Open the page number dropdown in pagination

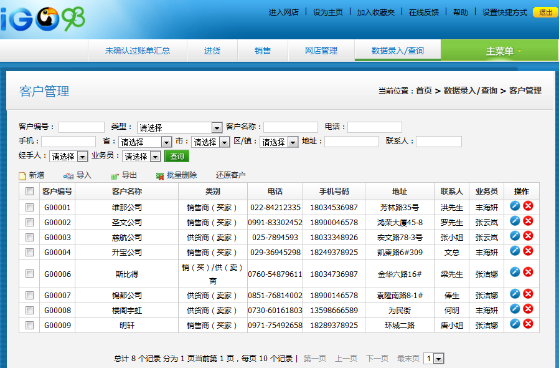coord(434,358)
